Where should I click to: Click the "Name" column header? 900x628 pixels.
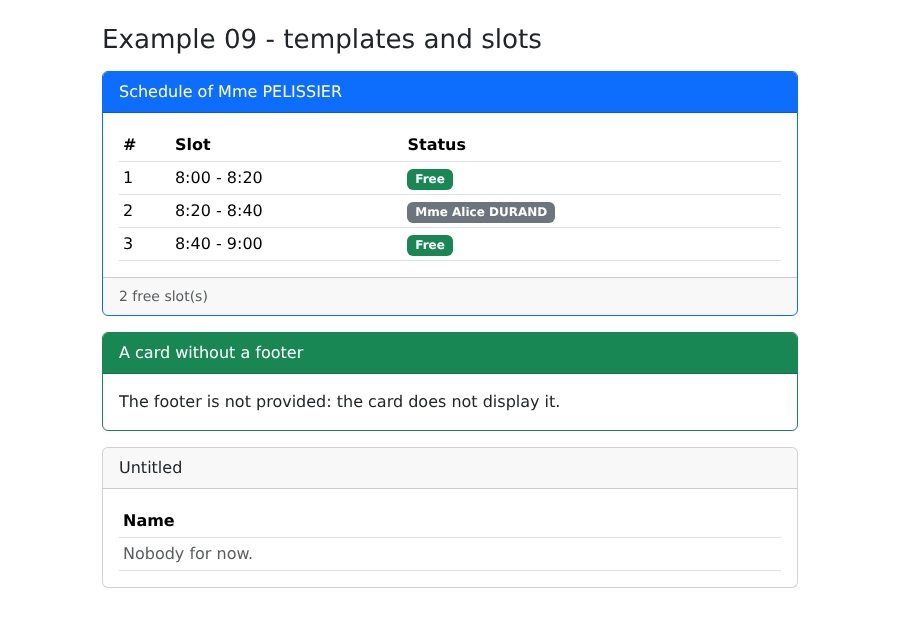(x=149, y=521)
